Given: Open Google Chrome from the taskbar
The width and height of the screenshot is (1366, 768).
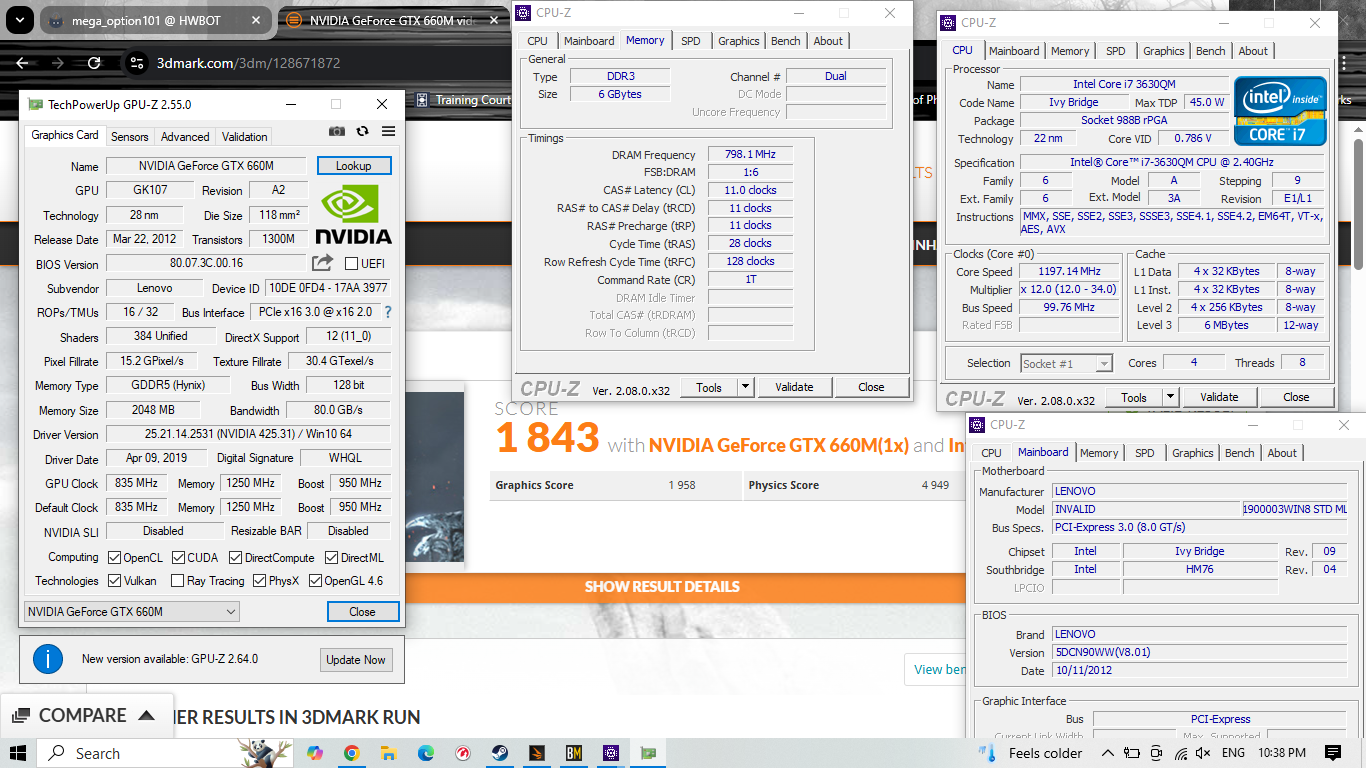Looking at the screenshot, I should pos(352,753).
